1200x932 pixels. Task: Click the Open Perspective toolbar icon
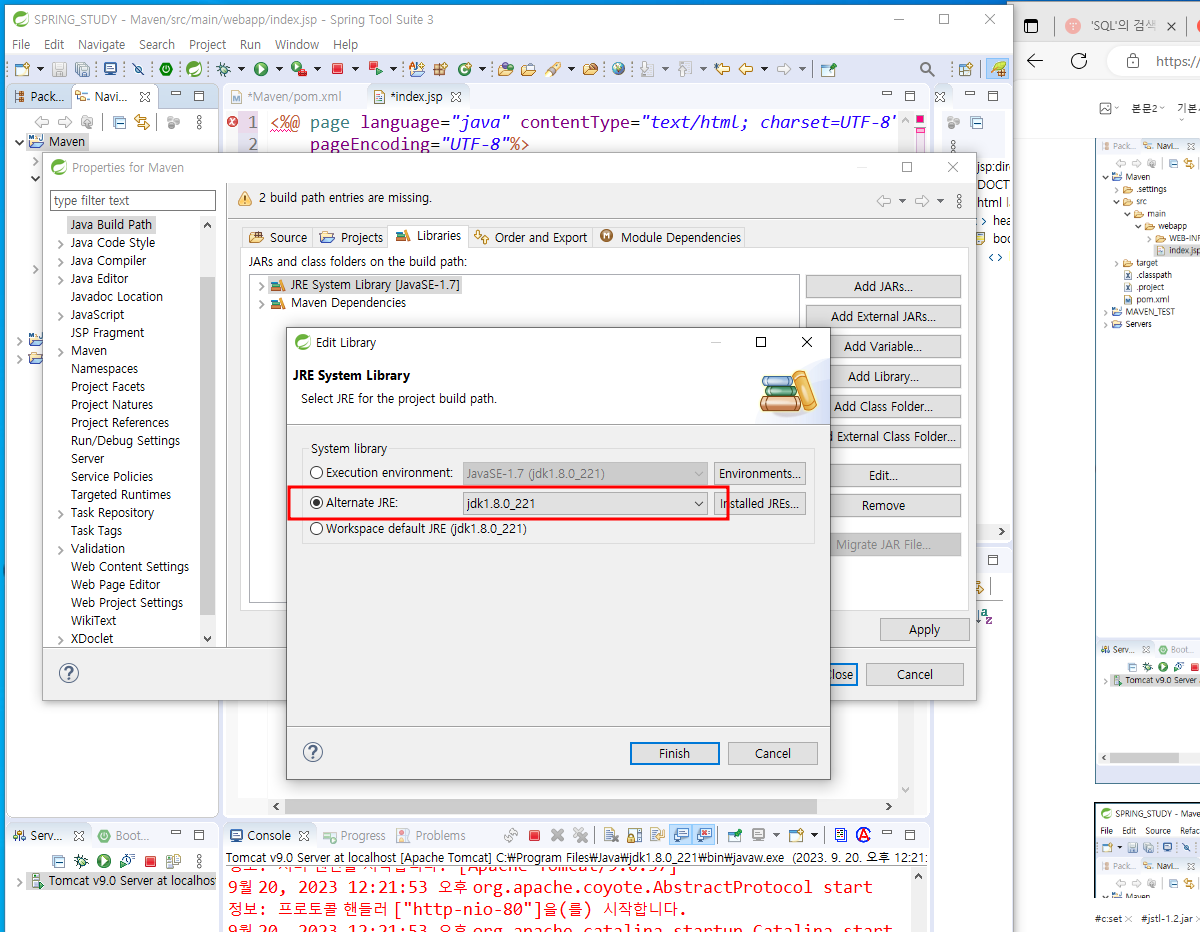click(965, 69)
